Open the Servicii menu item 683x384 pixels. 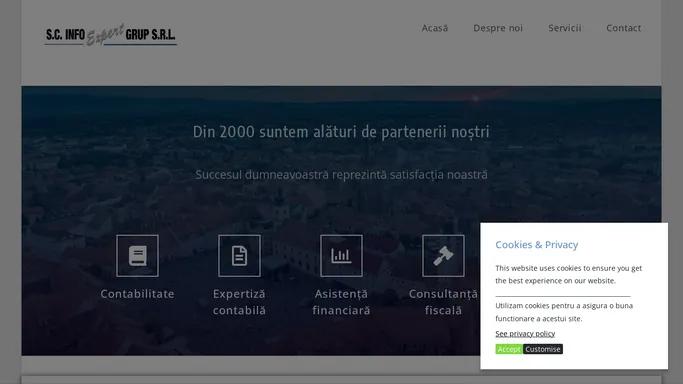click(x=565, y=28)
